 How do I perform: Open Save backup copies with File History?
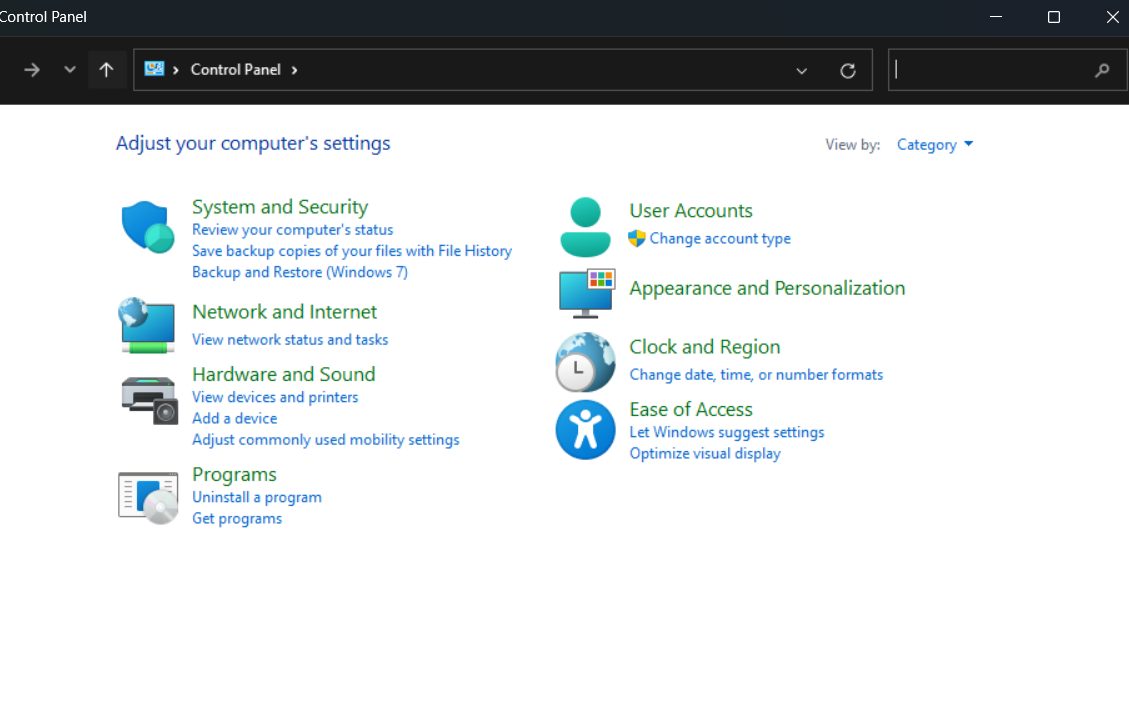pyautogui.click(x=352, y=251)
